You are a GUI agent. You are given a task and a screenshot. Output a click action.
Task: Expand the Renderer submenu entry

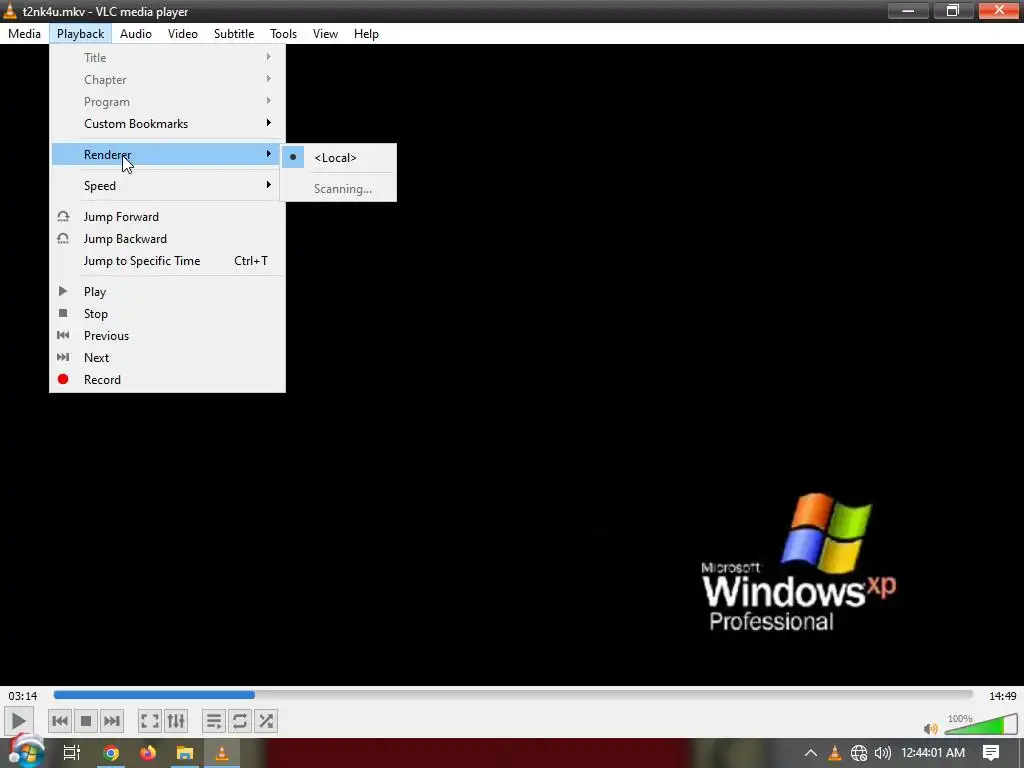167,155
